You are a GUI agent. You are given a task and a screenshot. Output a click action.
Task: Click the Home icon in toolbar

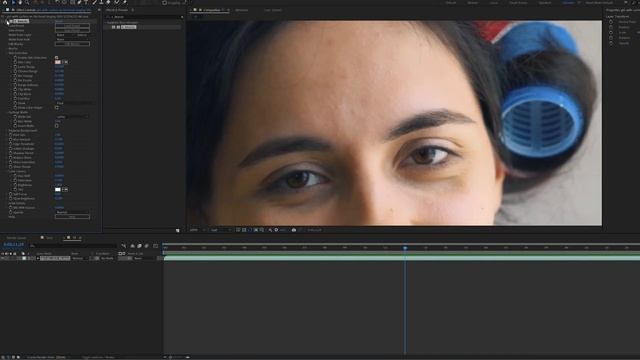coord(5,2)
